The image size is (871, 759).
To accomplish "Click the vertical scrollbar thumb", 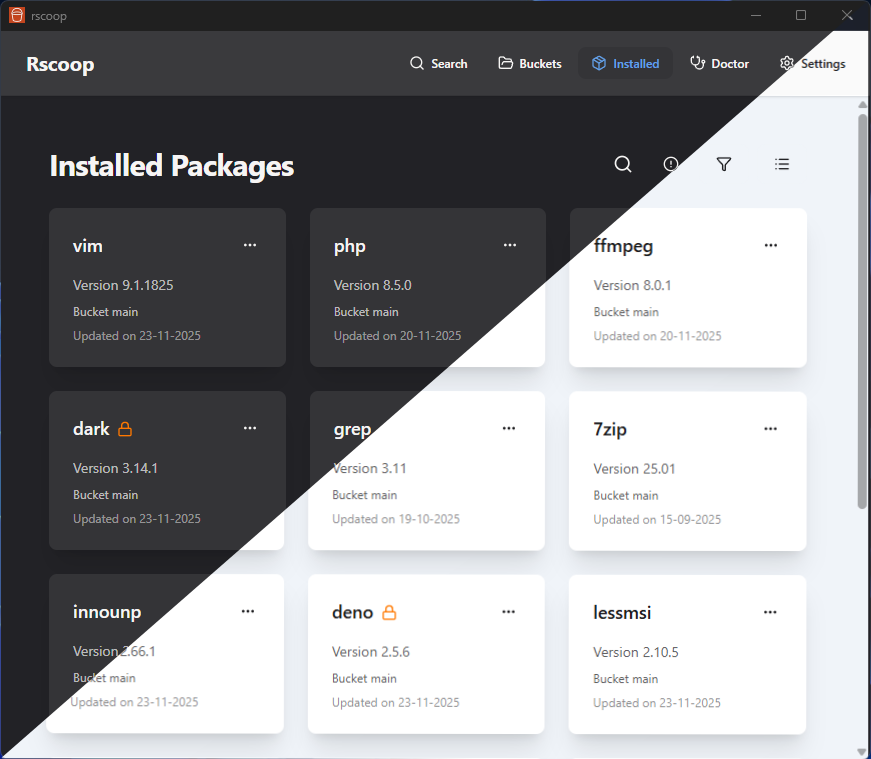I will pos(862,310).
